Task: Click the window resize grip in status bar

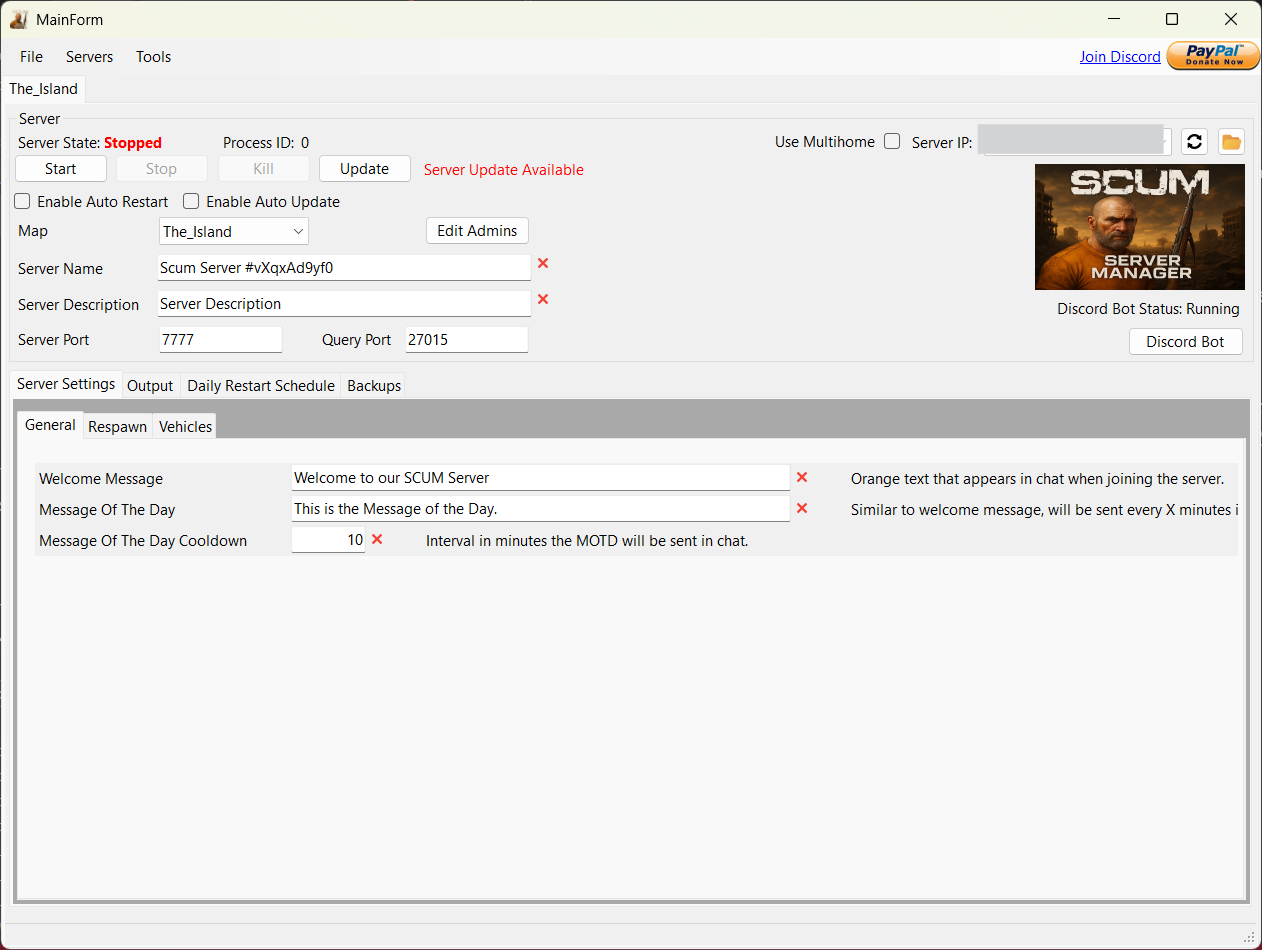Action: point(1249,936)
